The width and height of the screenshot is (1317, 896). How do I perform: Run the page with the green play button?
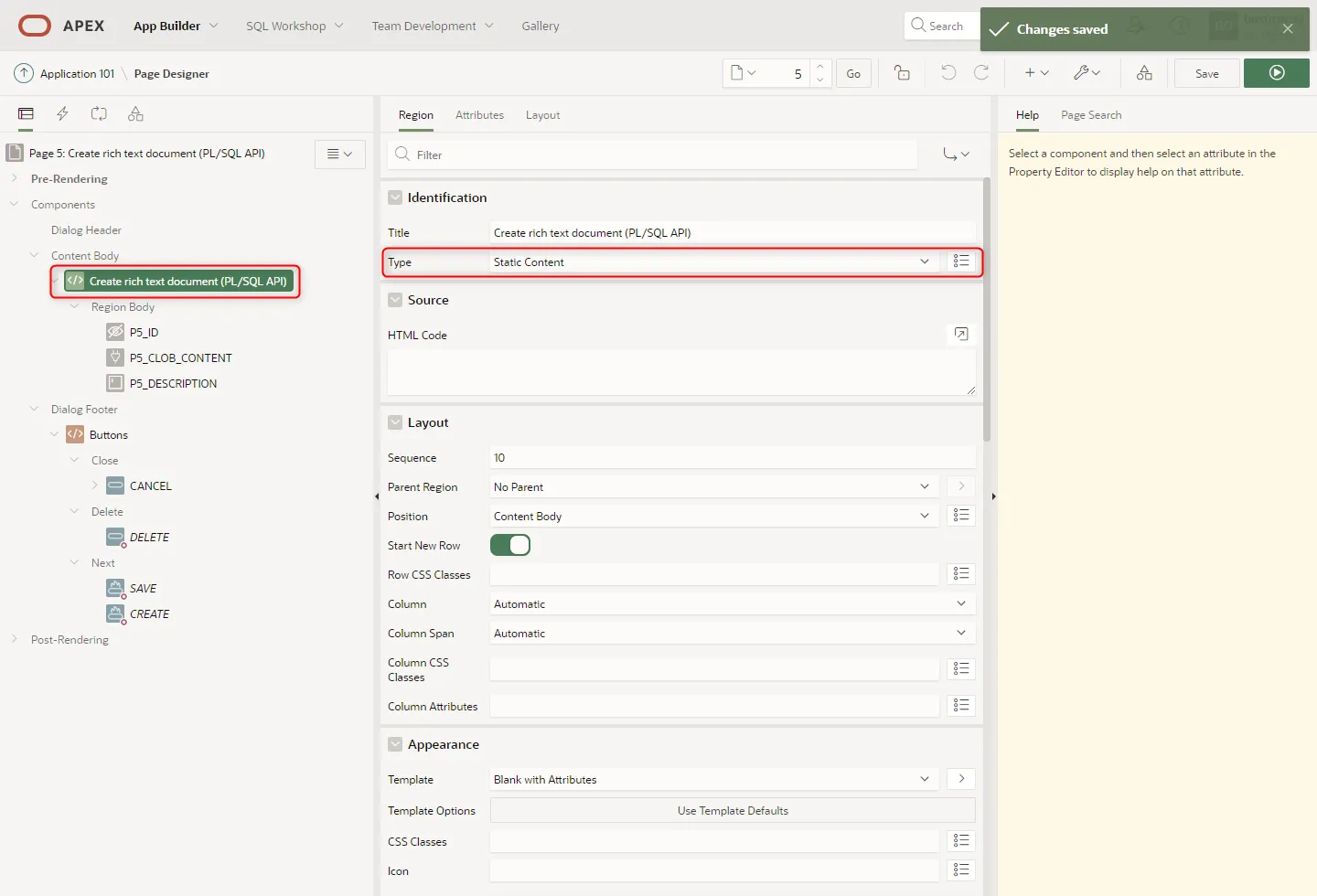1277,73
